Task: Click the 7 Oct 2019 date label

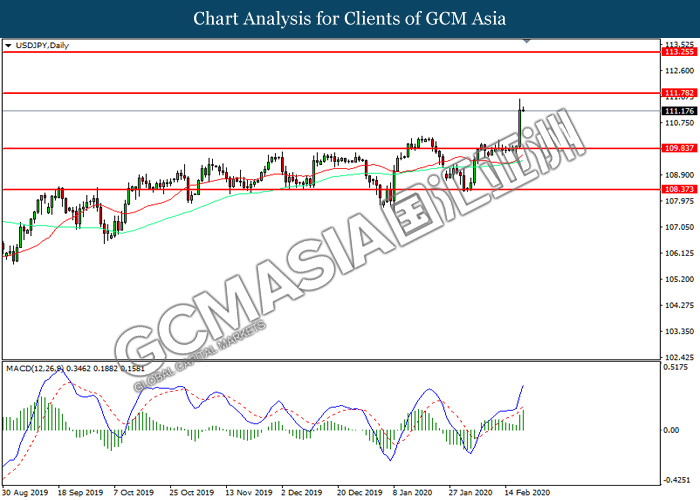Action: click(x=133, y=493)
